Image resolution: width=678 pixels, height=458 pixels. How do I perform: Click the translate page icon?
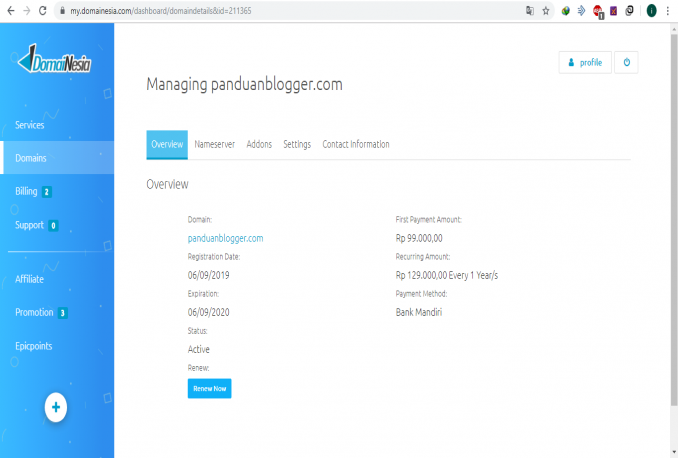click(x=529, y=11)
